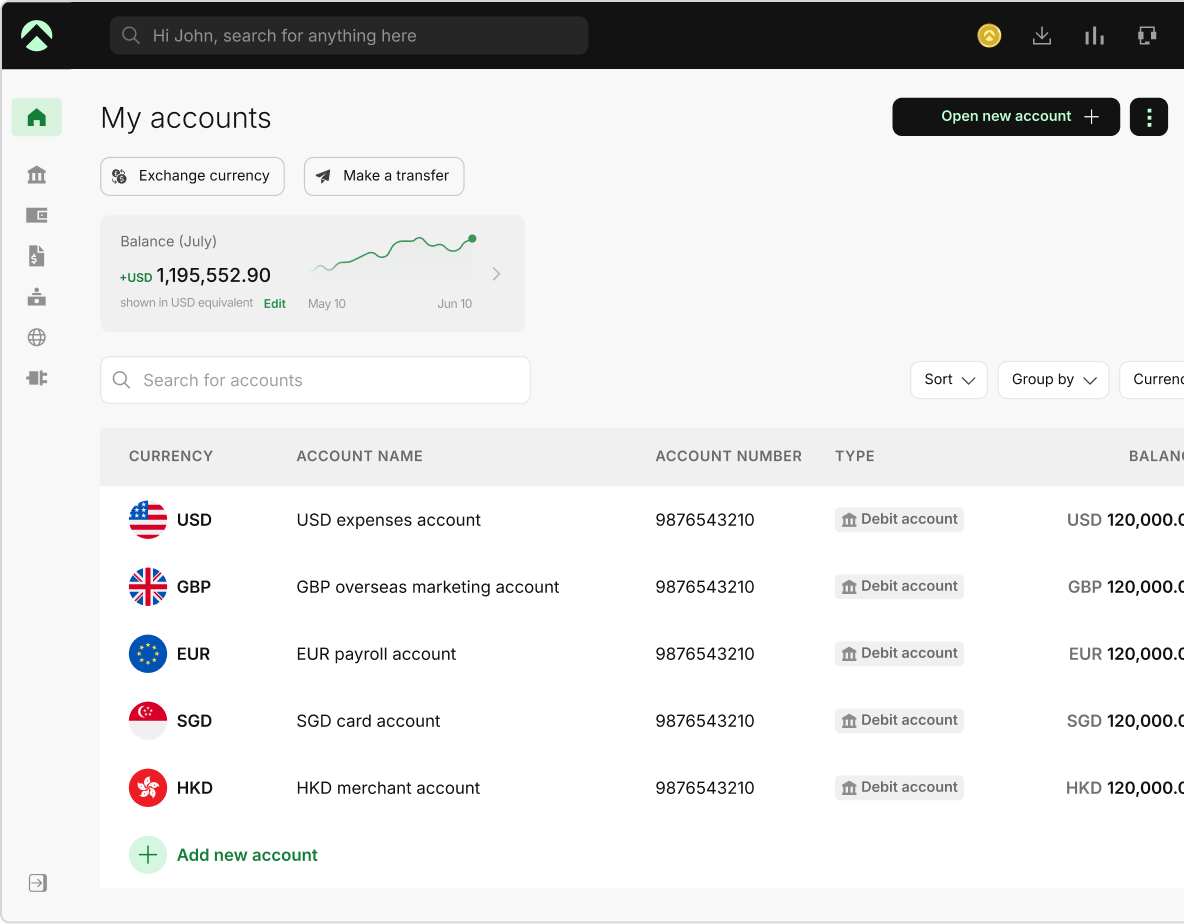This screenshot has height=924, width=1184.
Task: Click Debit account tag in HKD row
Action: click(x=899, y=787)
